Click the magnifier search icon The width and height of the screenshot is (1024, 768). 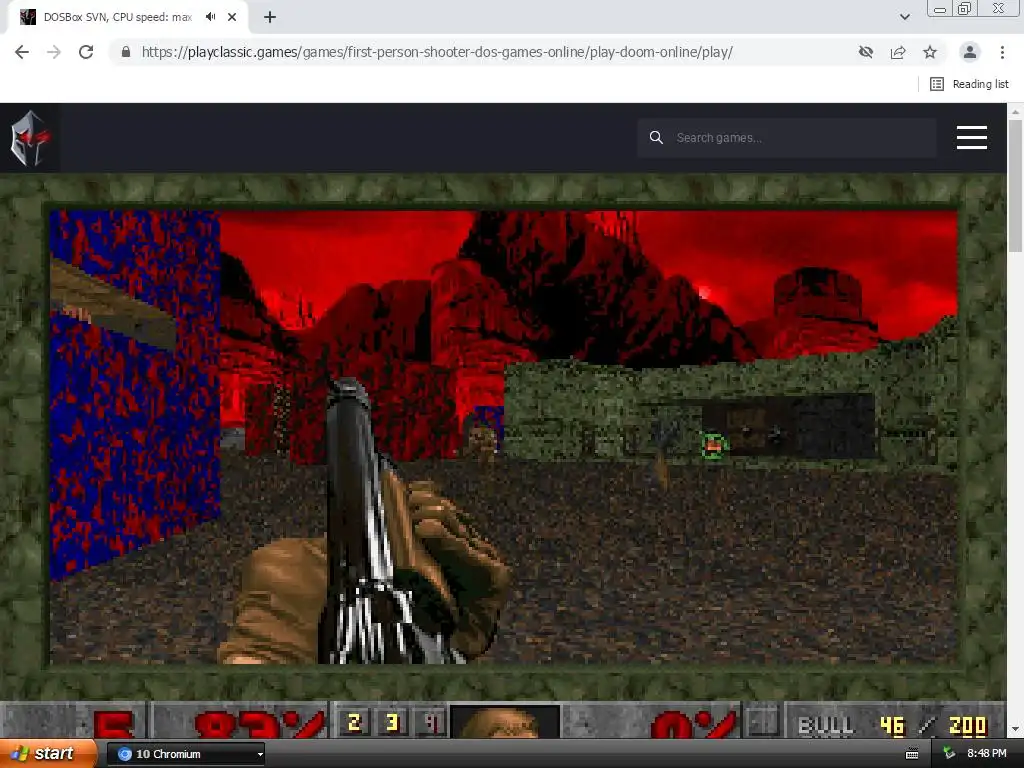pyautogui.click(x=656, y=138)
